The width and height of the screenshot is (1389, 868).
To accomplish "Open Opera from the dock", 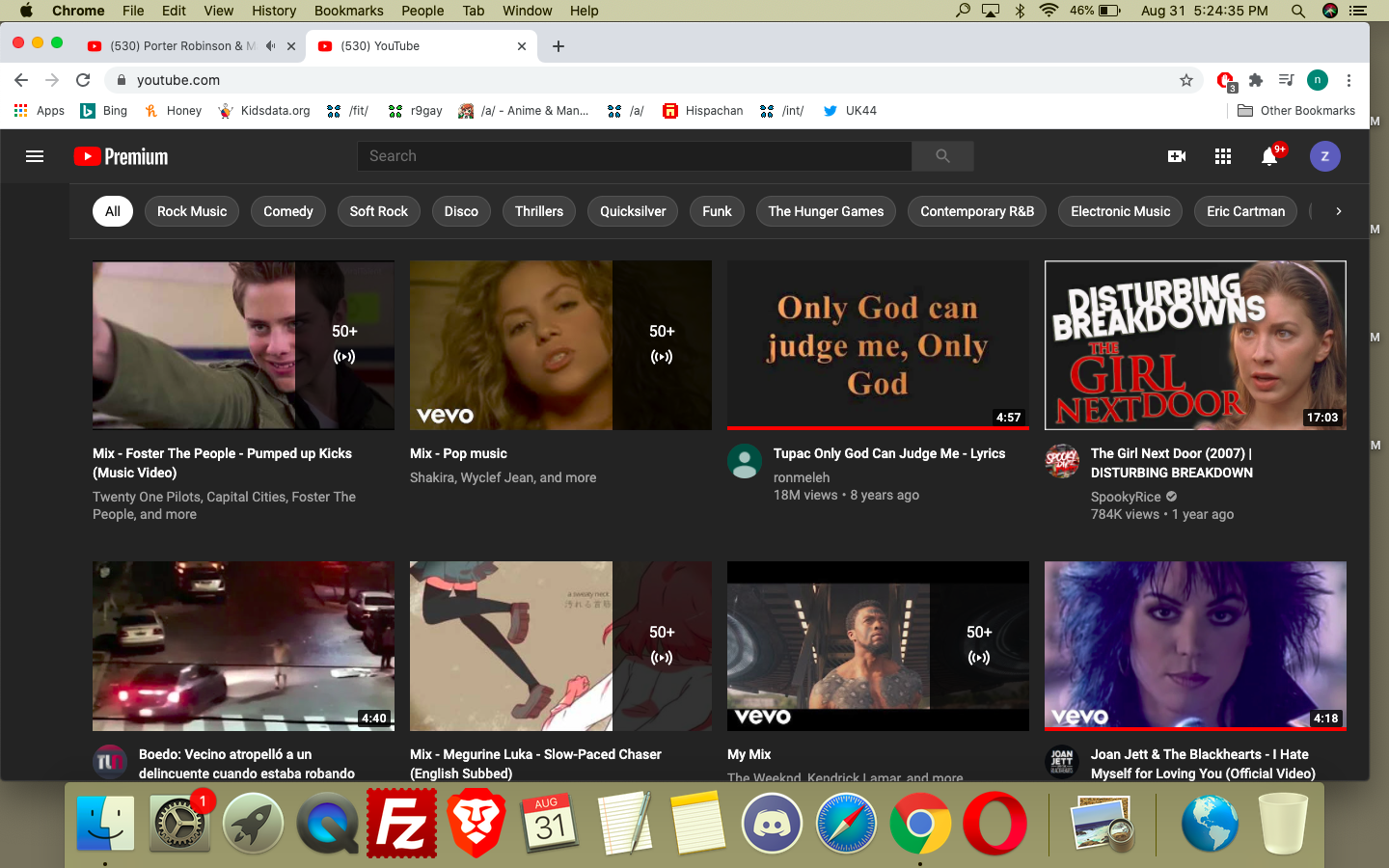I will 994,824.
